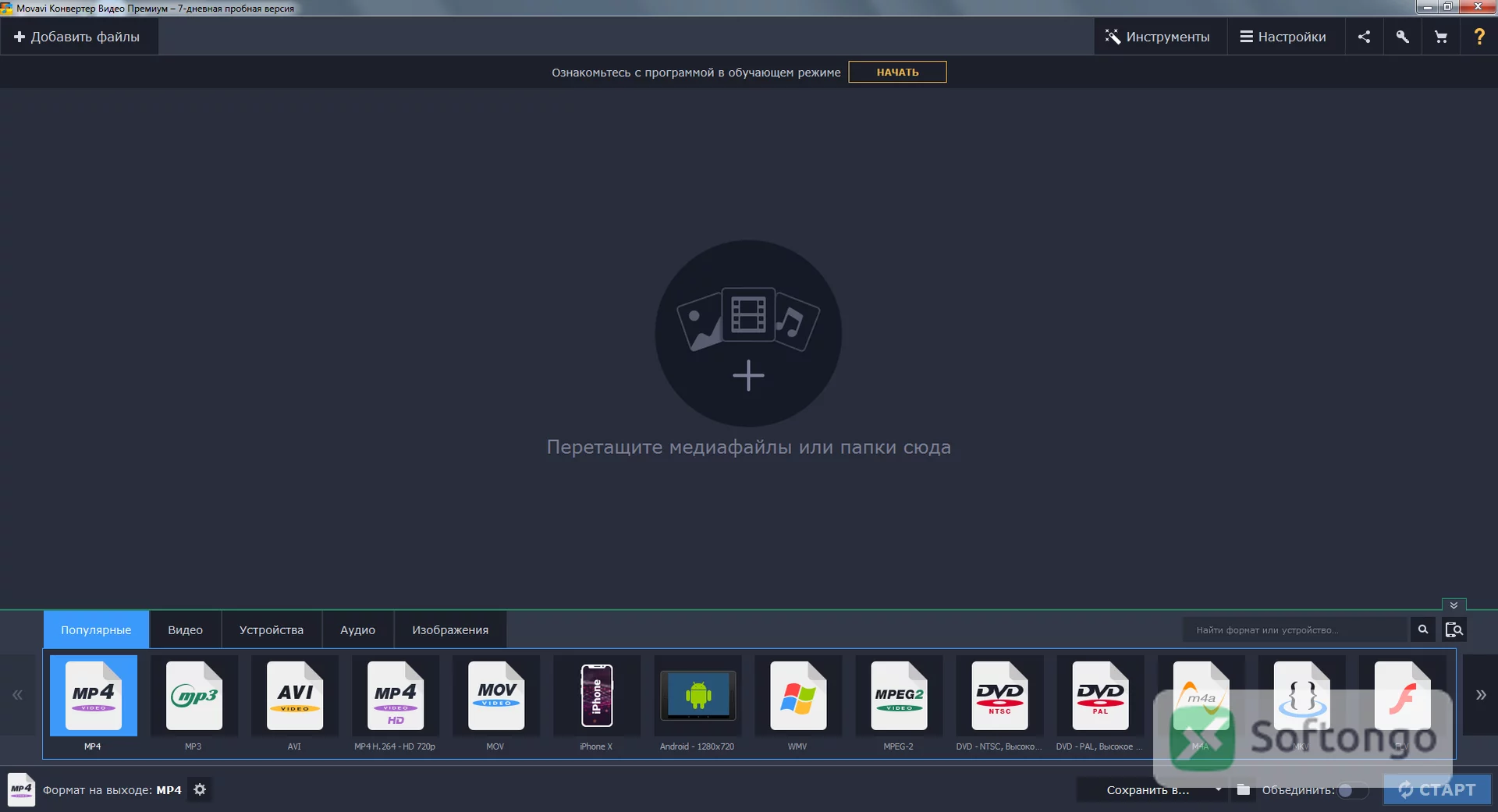The width and height of the screenshot is (1498, 812).
Task: Click the device detection icon
Action: pos(1454,629)
